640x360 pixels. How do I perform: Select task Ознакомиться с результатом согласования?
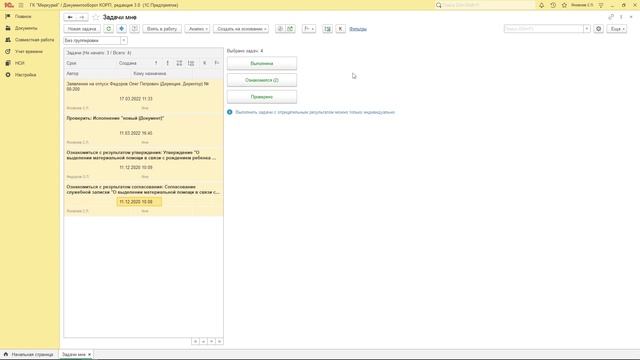tap(143, 199)
